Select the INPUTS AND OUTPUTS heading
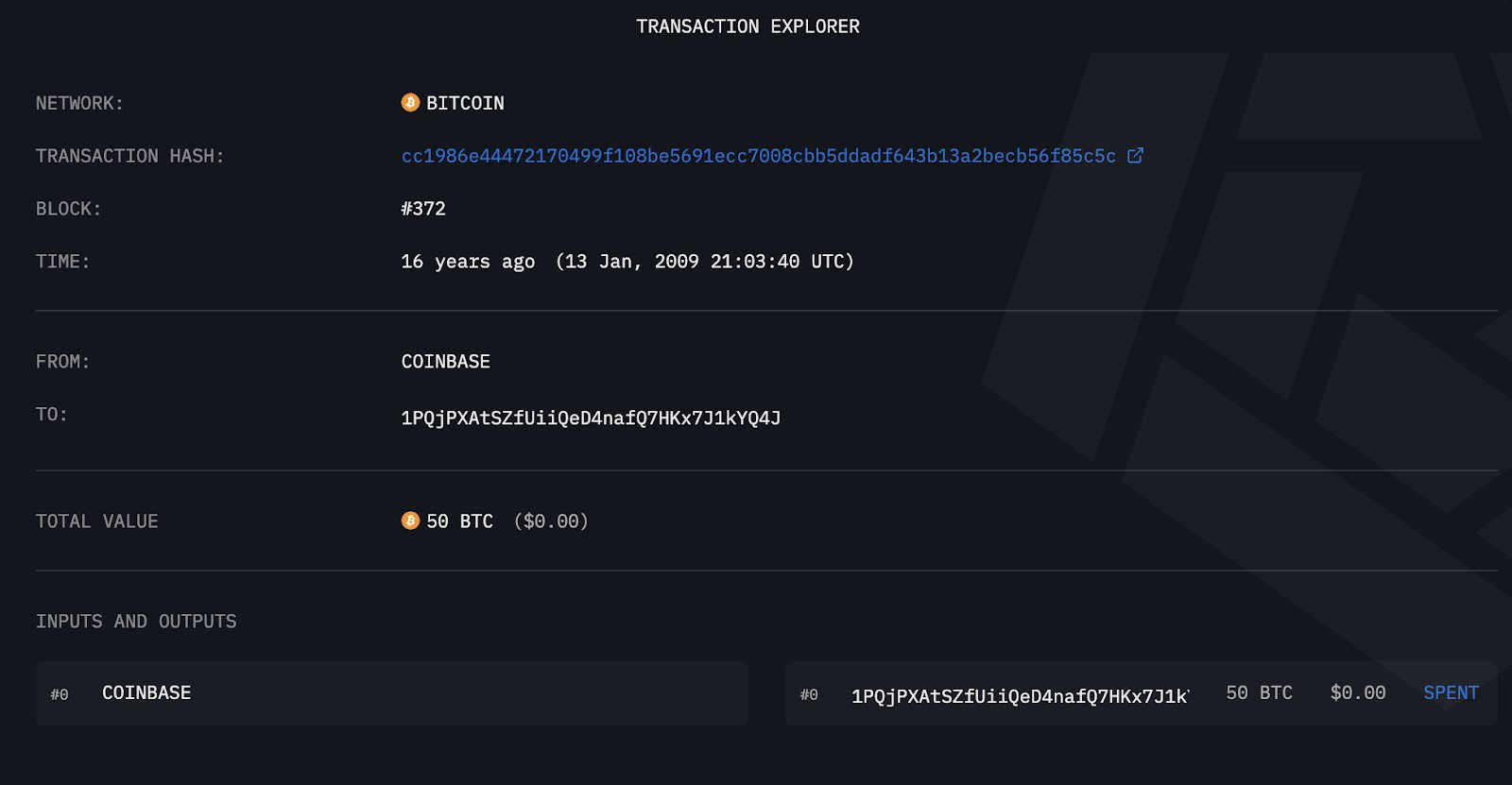The width and height of the screenshot is (1512, 785). 136,621
